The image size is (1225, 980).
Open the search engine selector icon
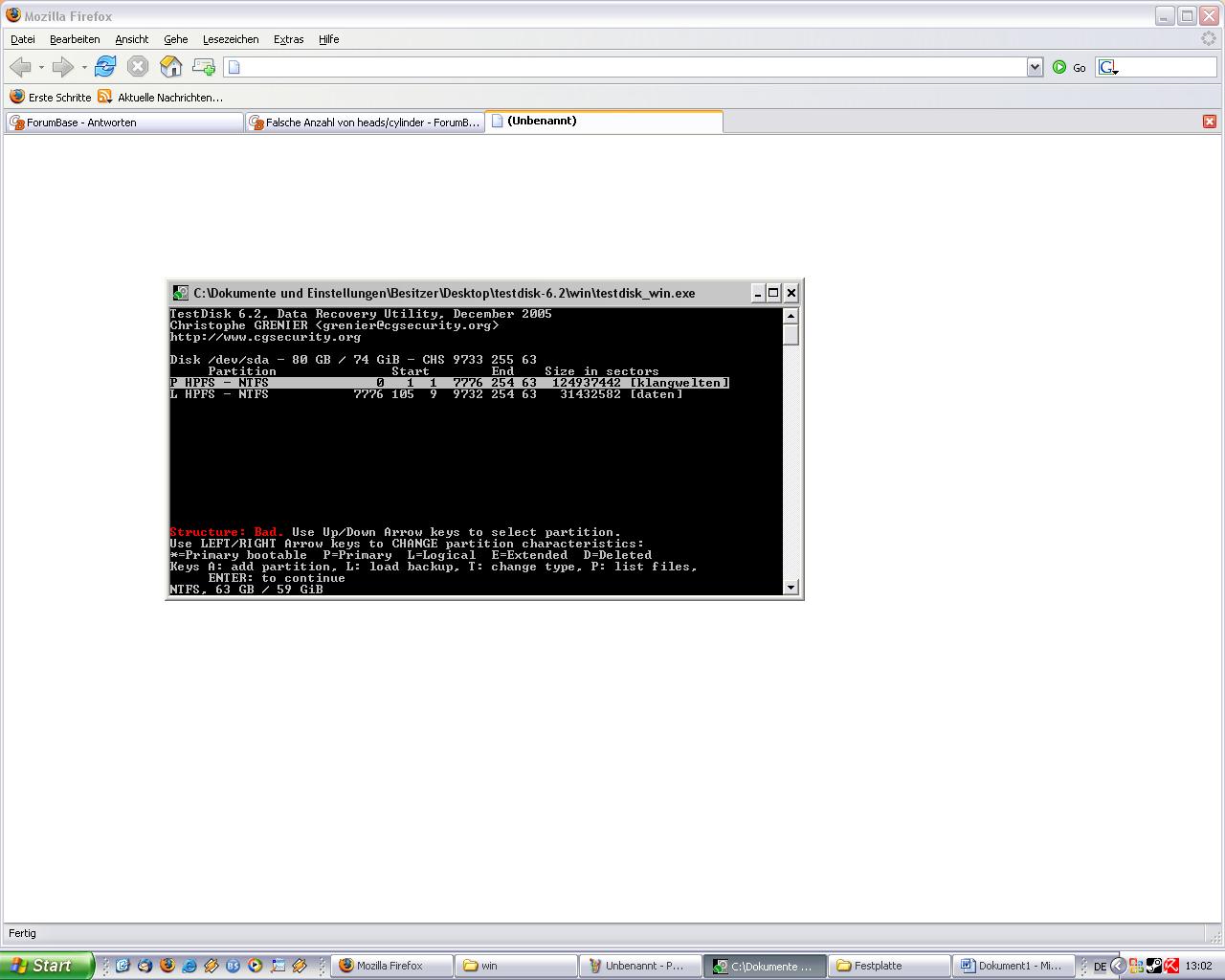coord(1108,67)
